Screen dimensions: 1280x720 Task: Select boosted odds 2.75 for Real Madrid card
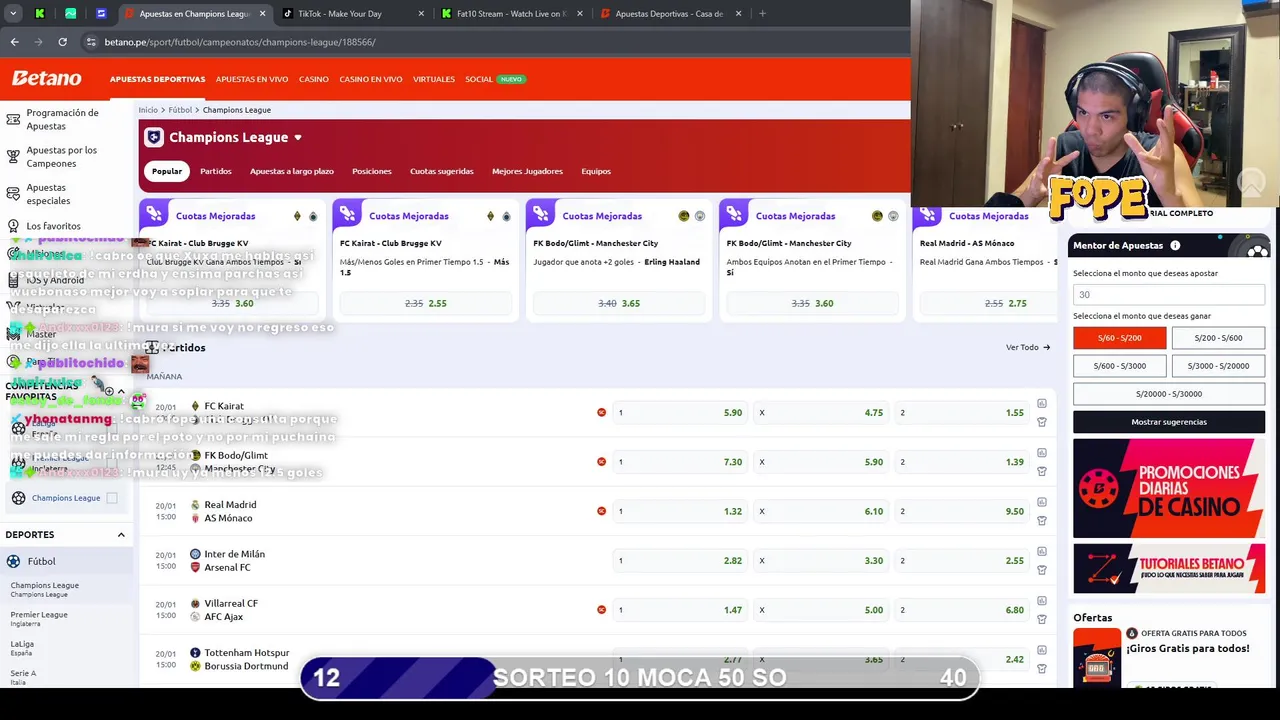click(1006, 303)
